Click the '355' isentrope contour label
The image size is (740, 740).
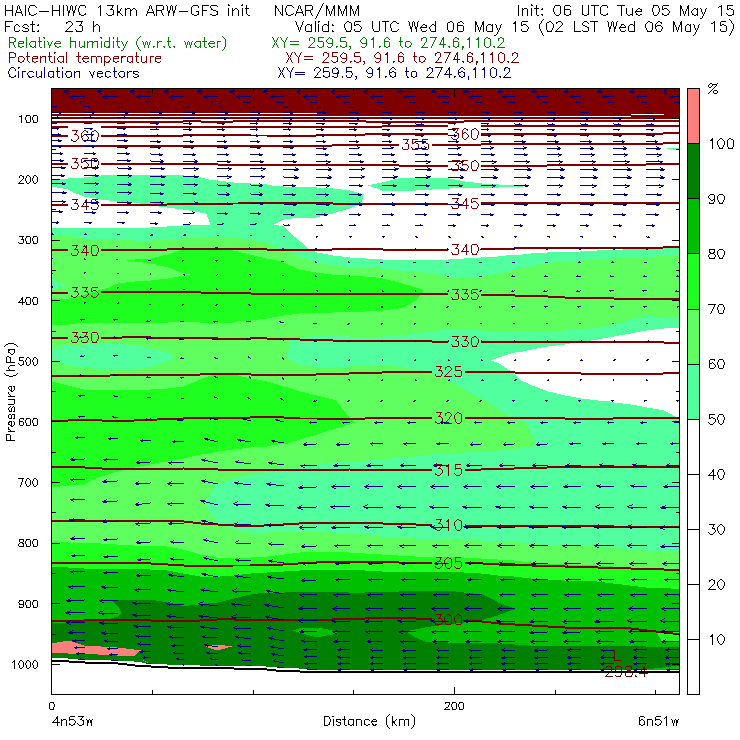[x=415, y=144]
